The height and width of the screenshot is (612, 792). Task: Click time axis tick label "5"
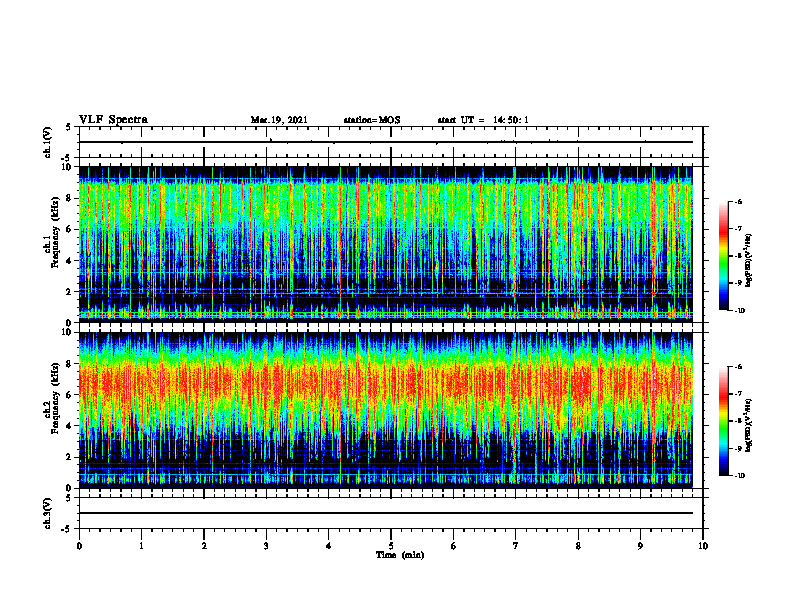[x=391, y=546]
